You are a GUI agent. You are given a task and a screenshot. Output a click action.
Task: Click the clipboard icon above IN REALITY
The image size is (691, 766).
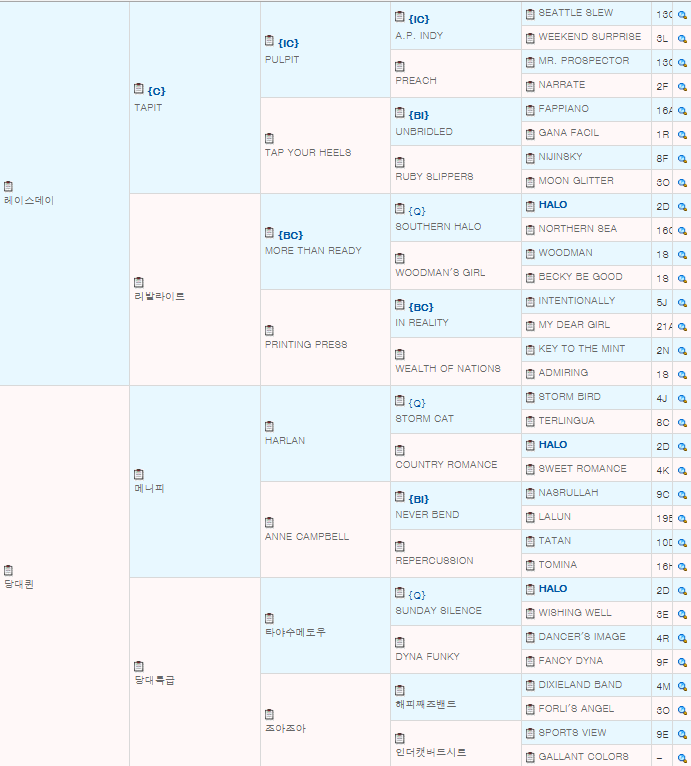click(399, 305)
